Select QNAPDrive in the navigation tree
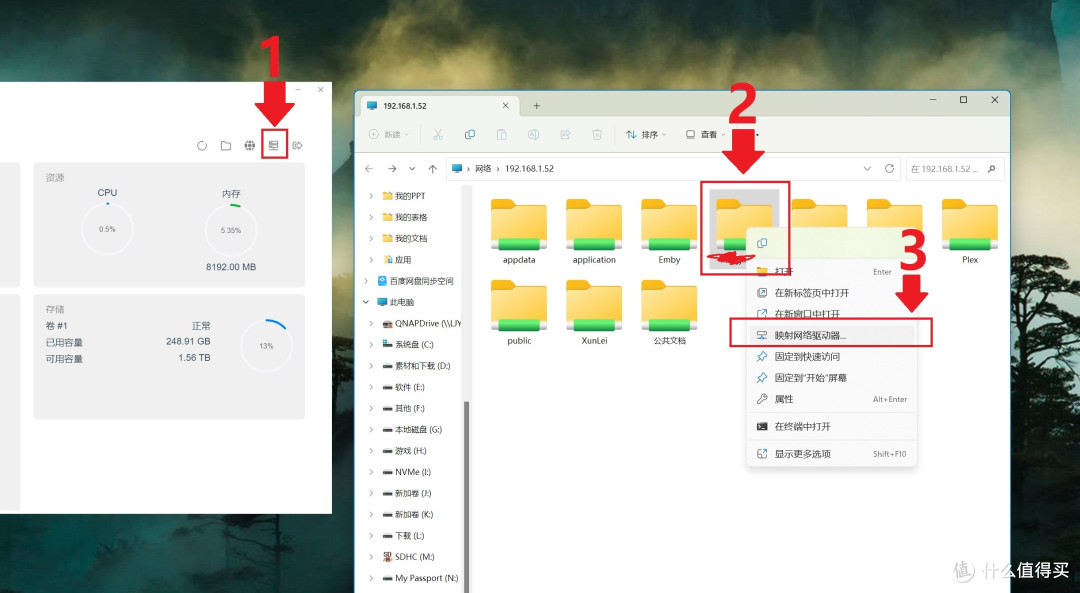This screenshot has height=593, width=1080. [421, 324]
